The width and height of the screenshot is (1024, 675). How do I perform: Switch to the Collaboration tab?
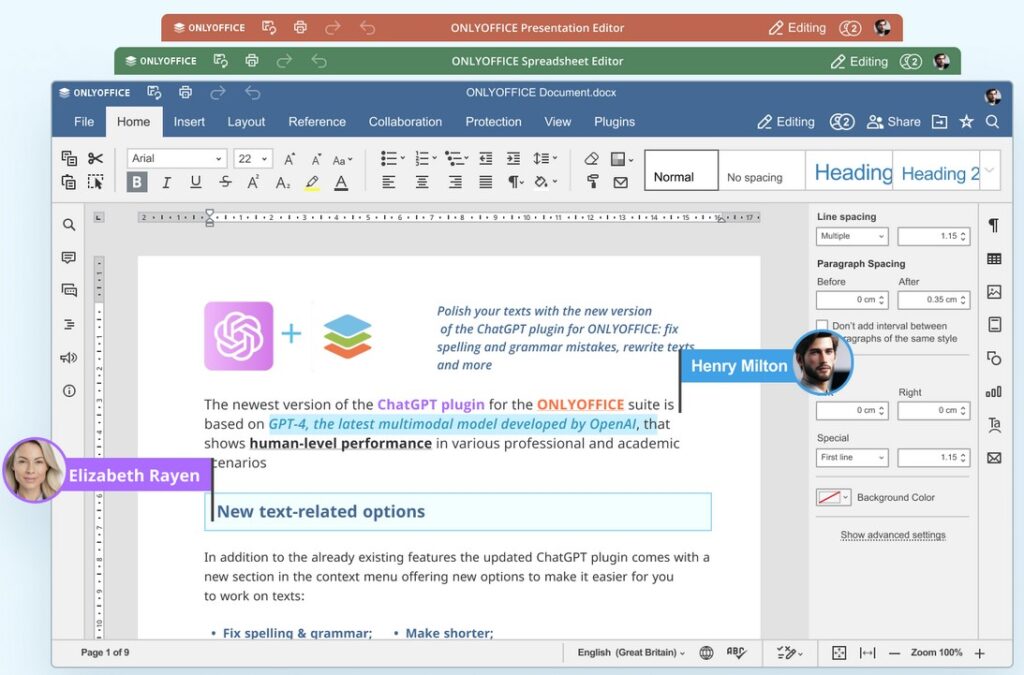point(405,122)
